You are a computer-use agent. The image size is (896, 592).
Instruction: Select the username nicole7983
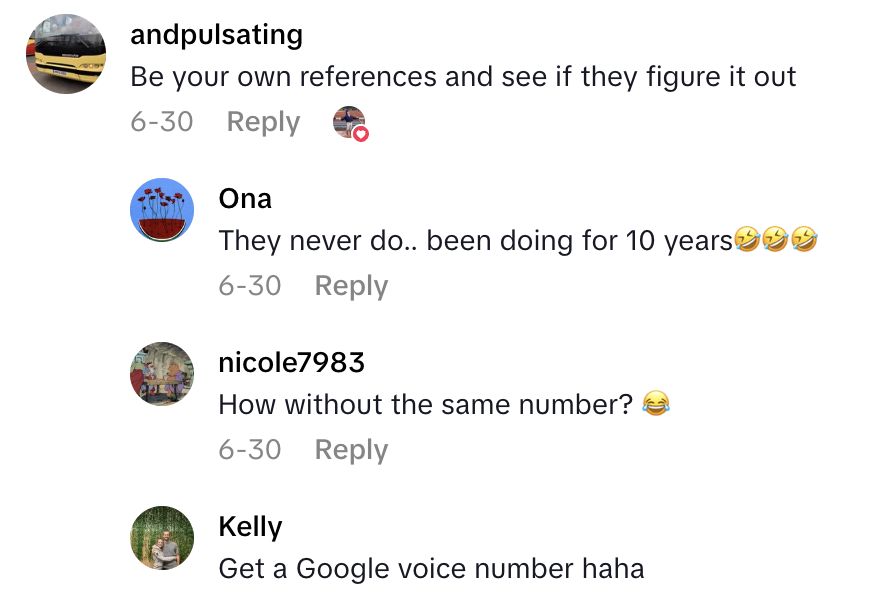pos(292,362)
